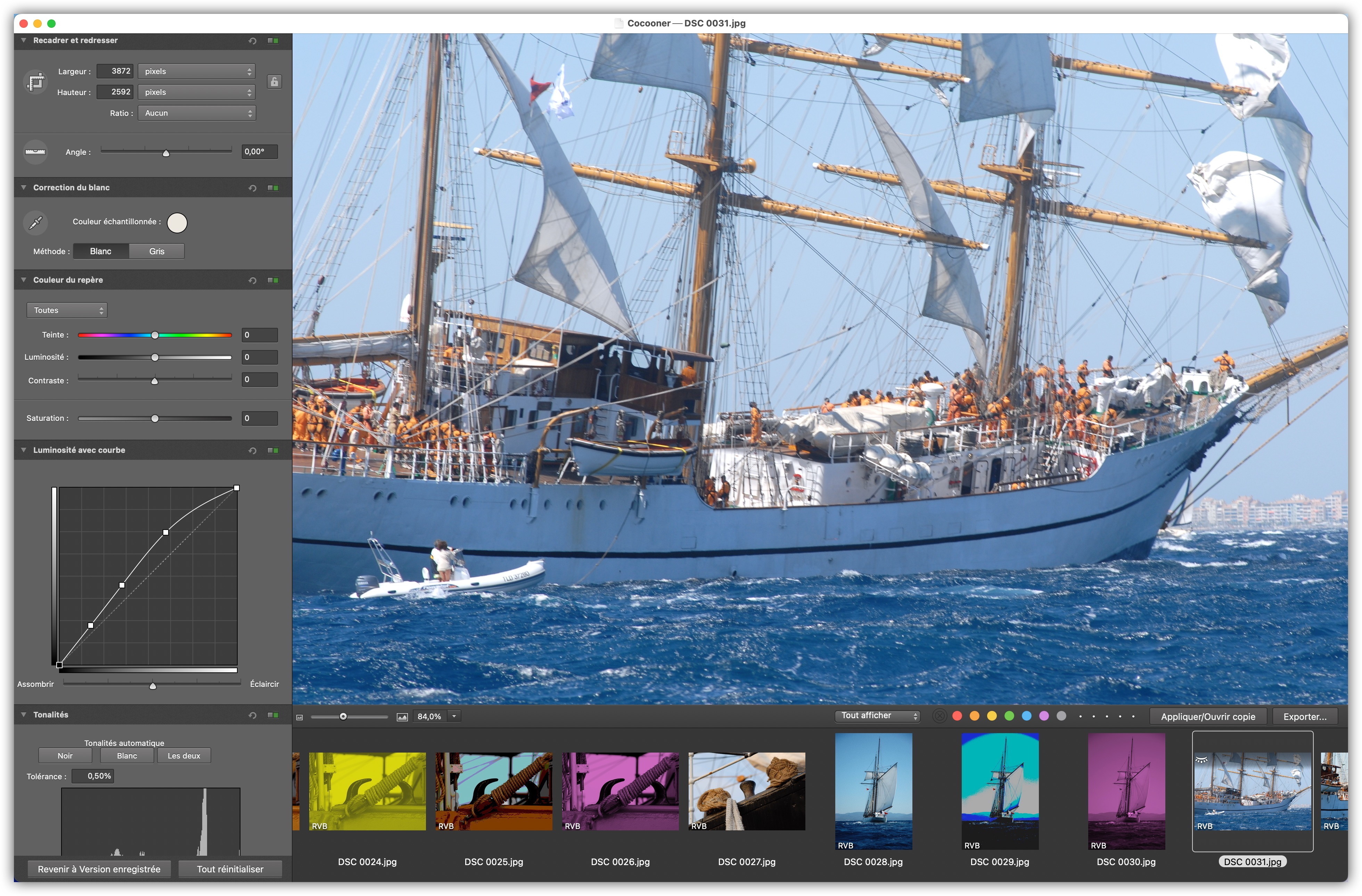1362x896 pixels.
Task: Open the Toutes color range dropdown
Action: pos(67,311)
